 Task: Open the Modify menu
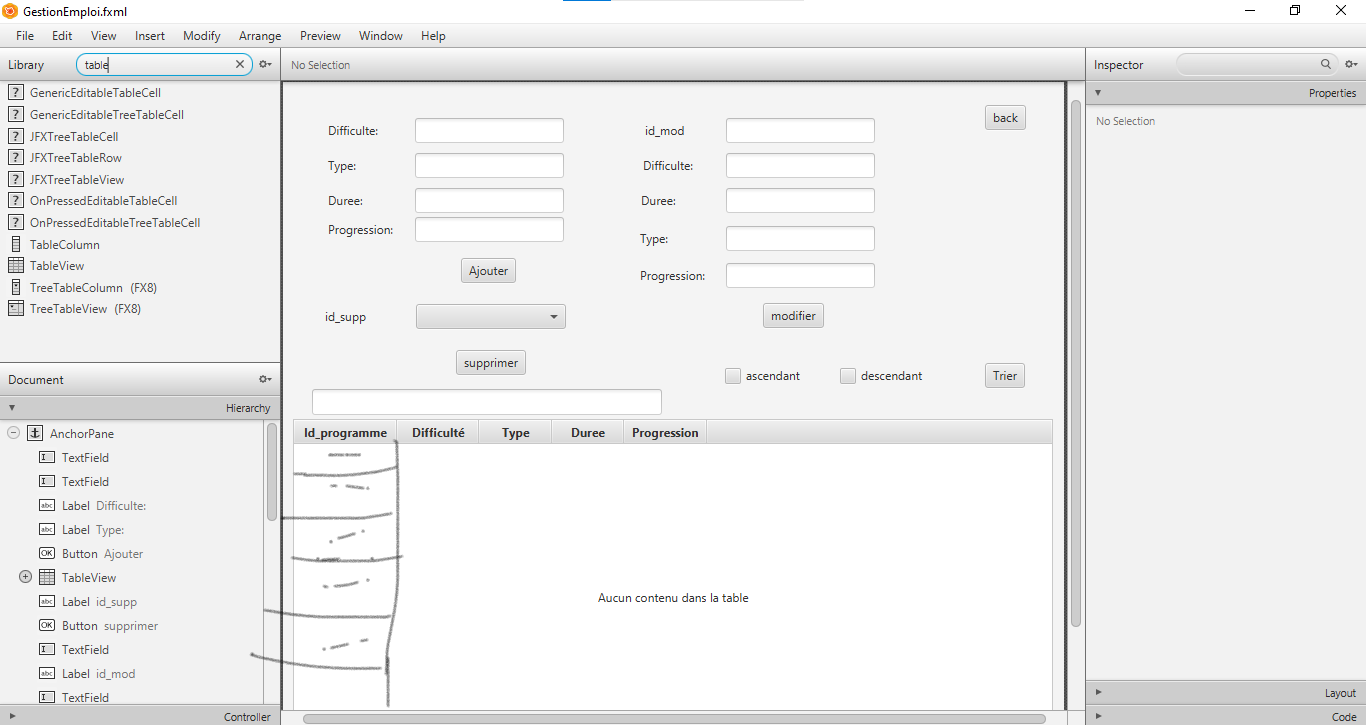pos(201,35)
